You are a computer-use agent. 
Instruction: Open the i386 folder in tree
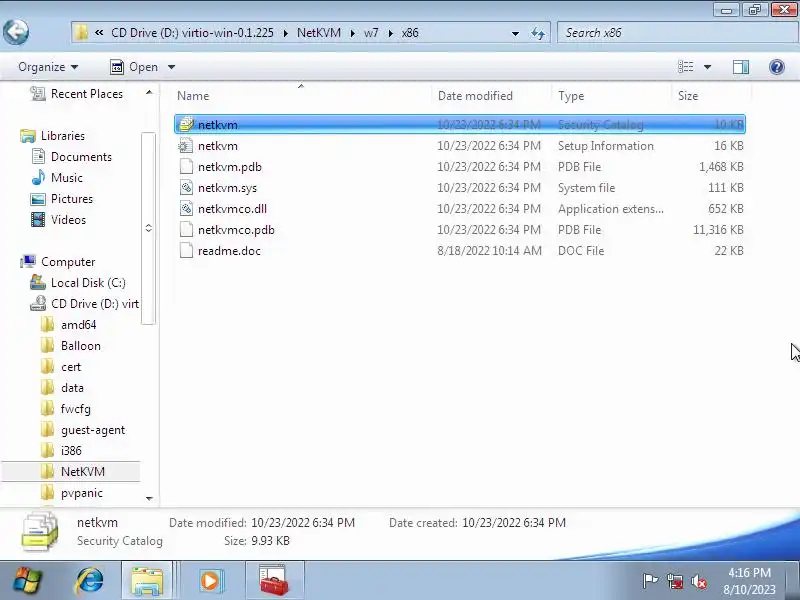pyautogui.click(x=71, y=451)
